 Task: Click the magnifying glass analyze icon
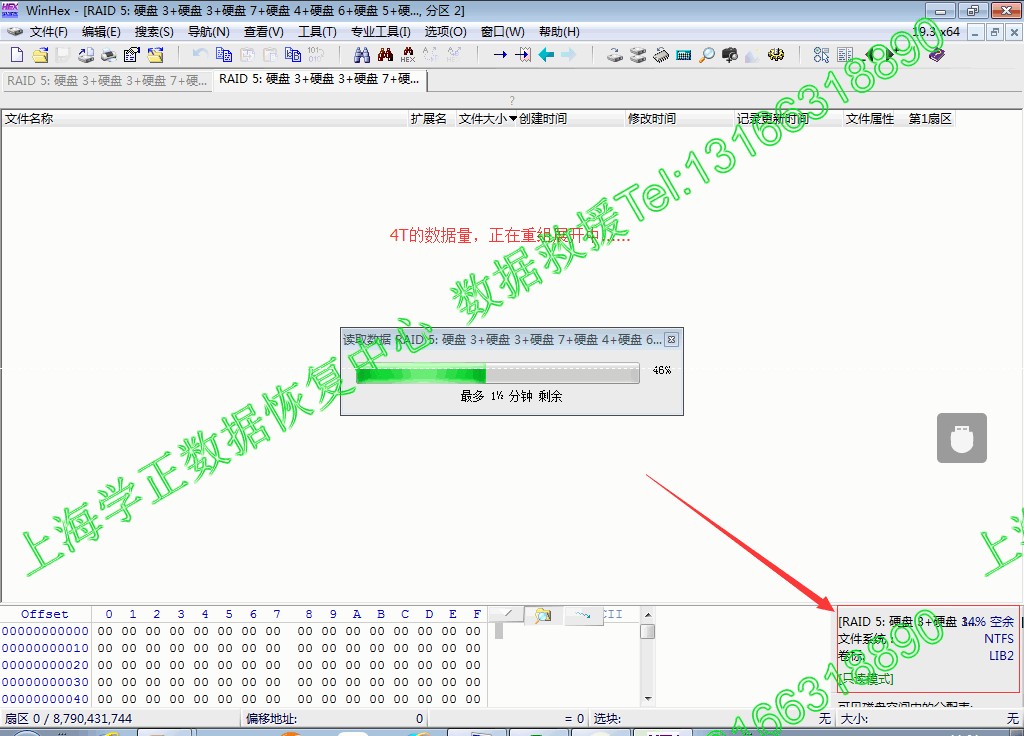(707, 55)
